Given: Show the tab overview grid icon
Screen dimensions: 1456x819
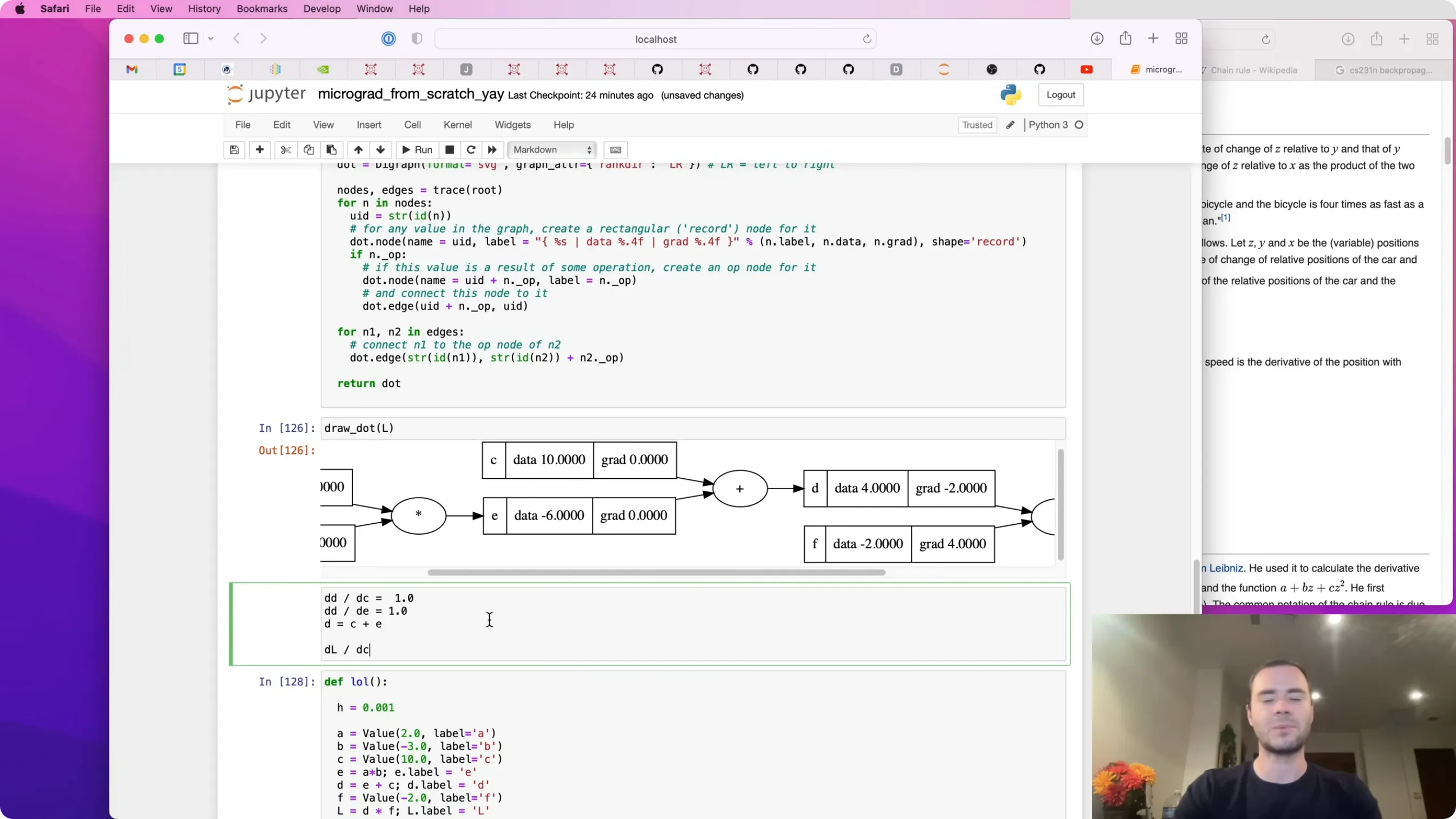Looking at the screenshot, I should click(x=1181, y=38).
